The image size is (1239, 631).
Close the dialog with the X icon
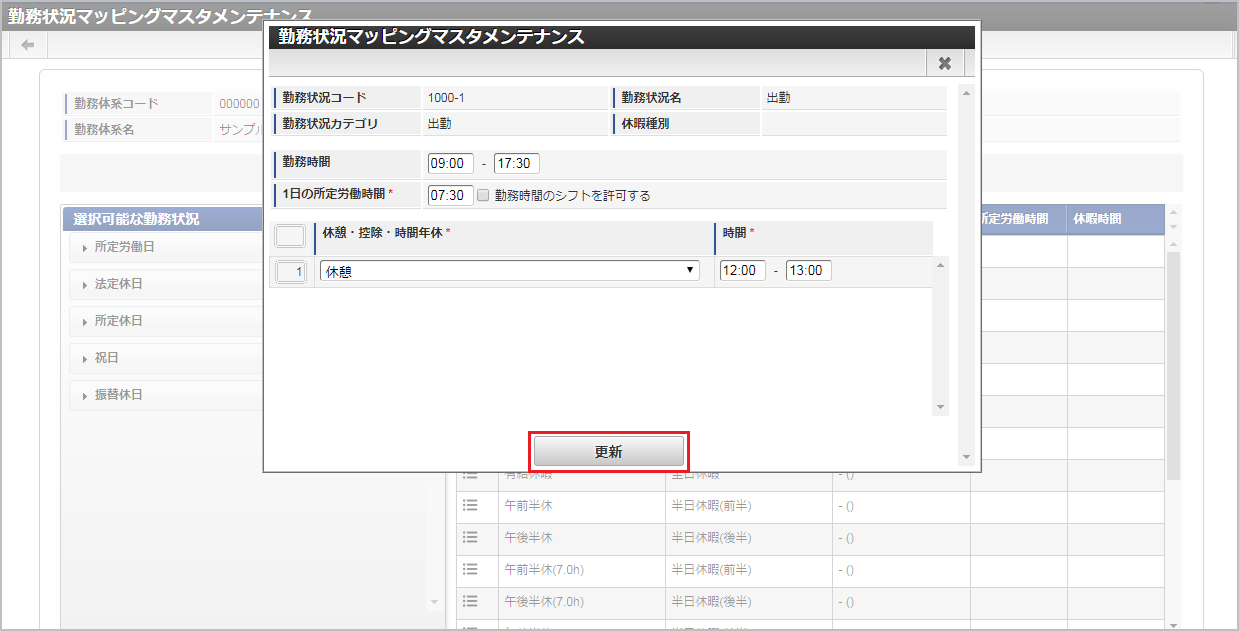pyautogui.click(x=944, y=63)
